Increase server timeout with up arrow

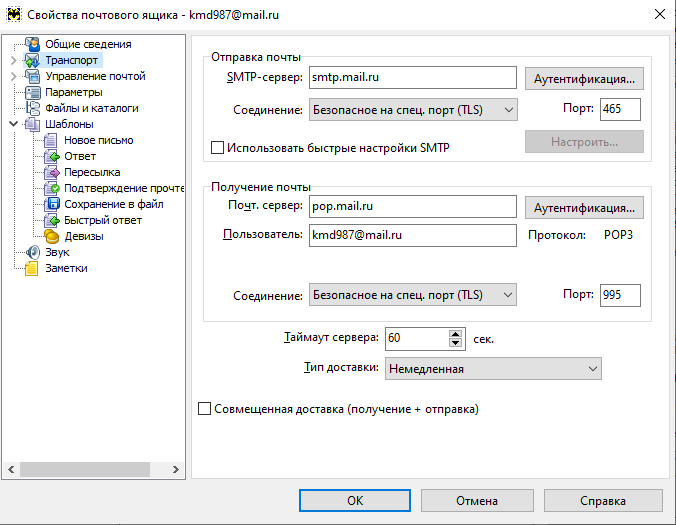tap(455, 334)
